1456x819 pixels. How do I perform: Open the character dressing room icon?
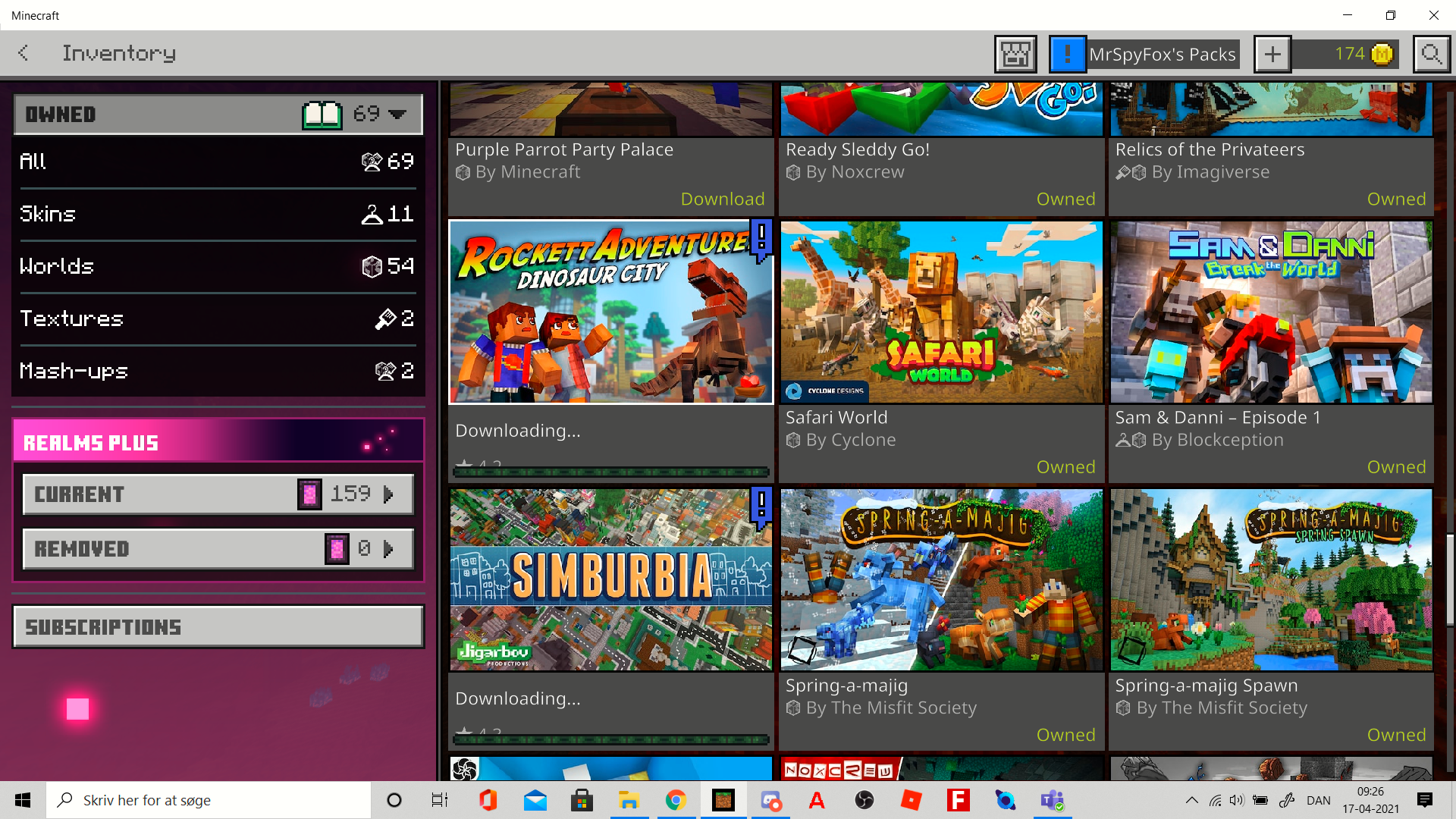[1015, 55]
